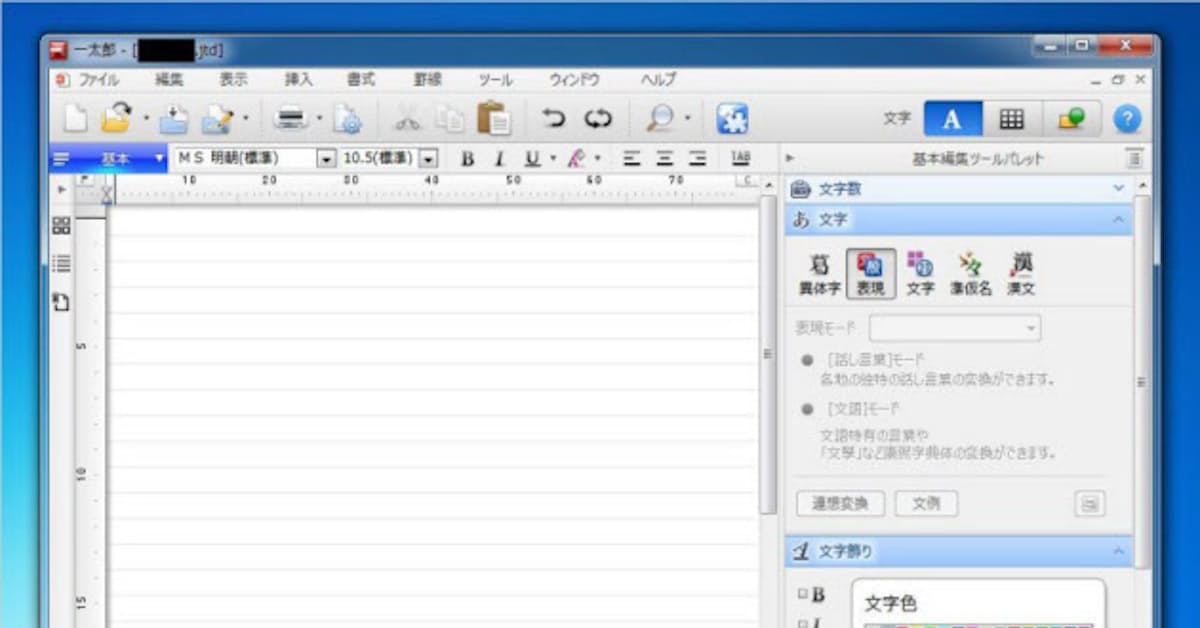1200x628 pixels.
Task: Toggle italic formatting button
Action: 499,158
